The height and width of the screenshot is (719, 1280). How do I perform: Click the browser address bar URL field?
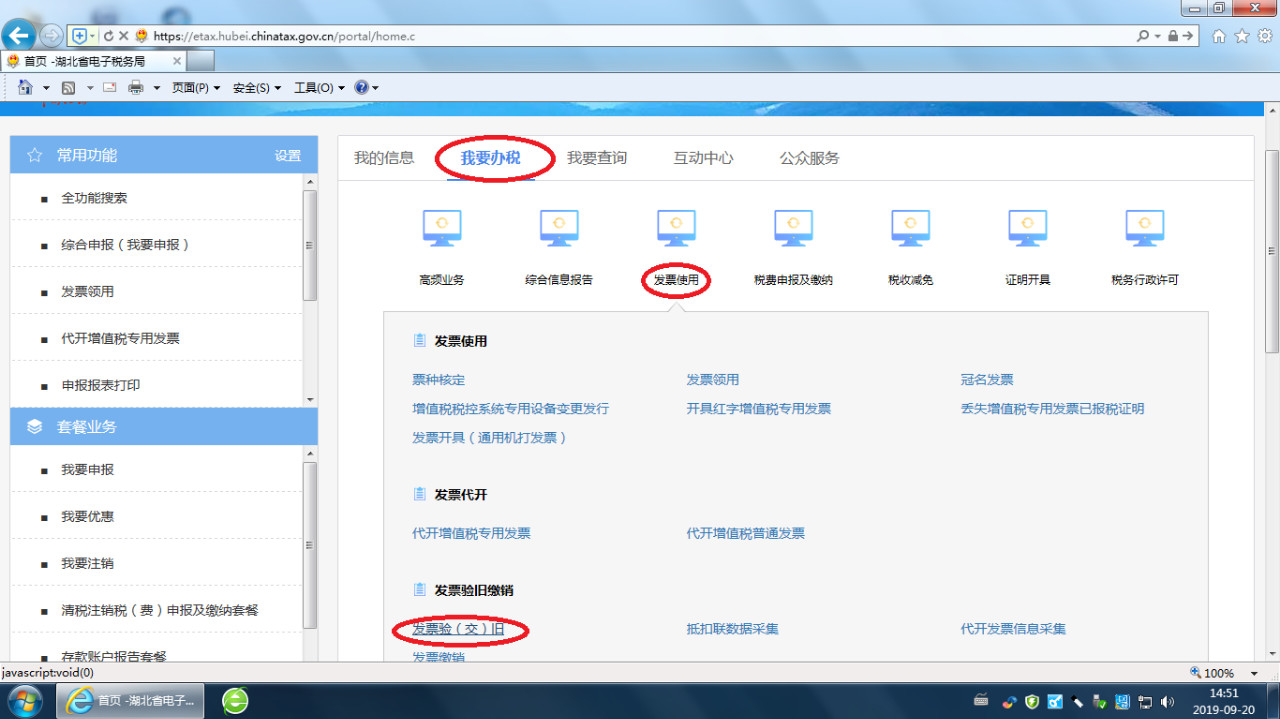point(640,36)
